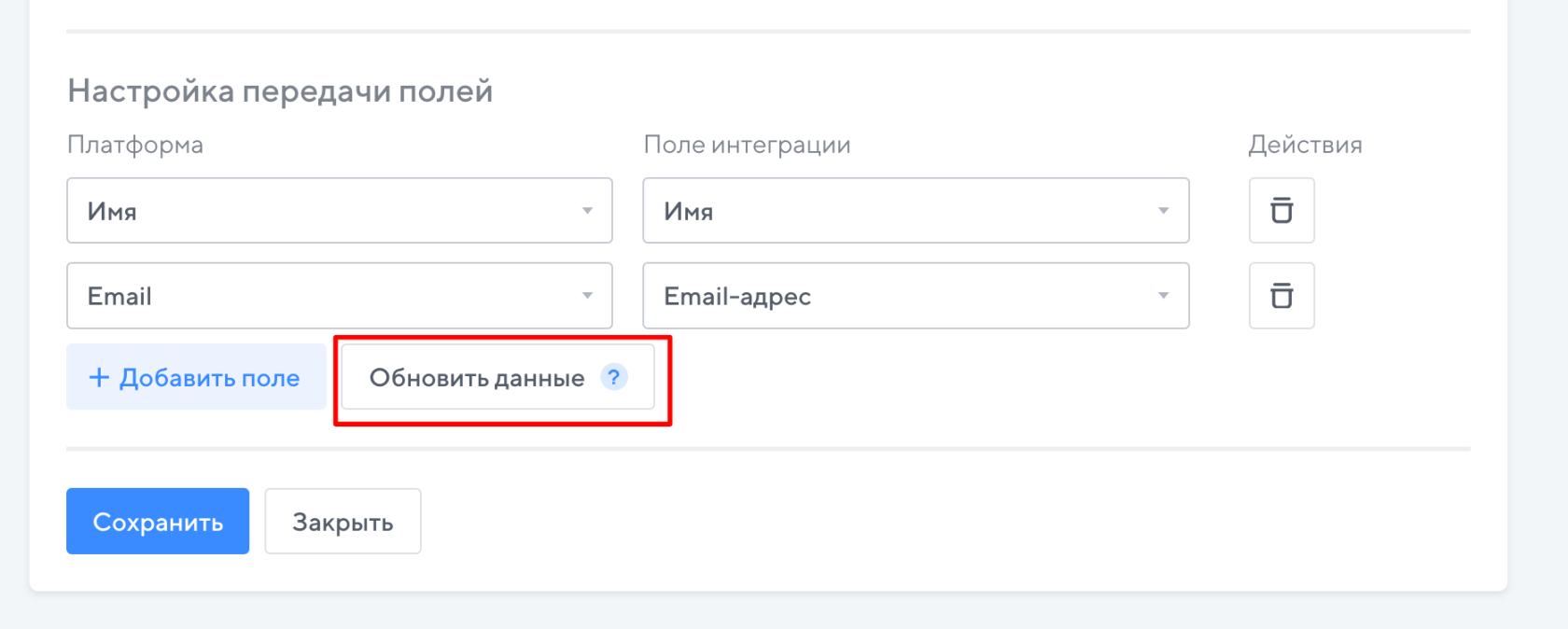Delete the Email field mapping row

pyautogui.click(x=1281, y=296)
